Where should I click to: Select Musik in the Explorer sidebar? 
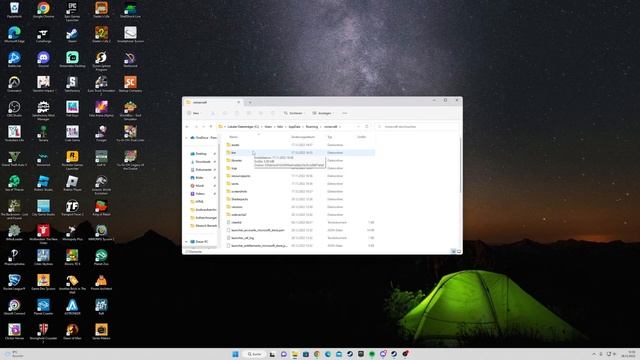click(200, 186)
